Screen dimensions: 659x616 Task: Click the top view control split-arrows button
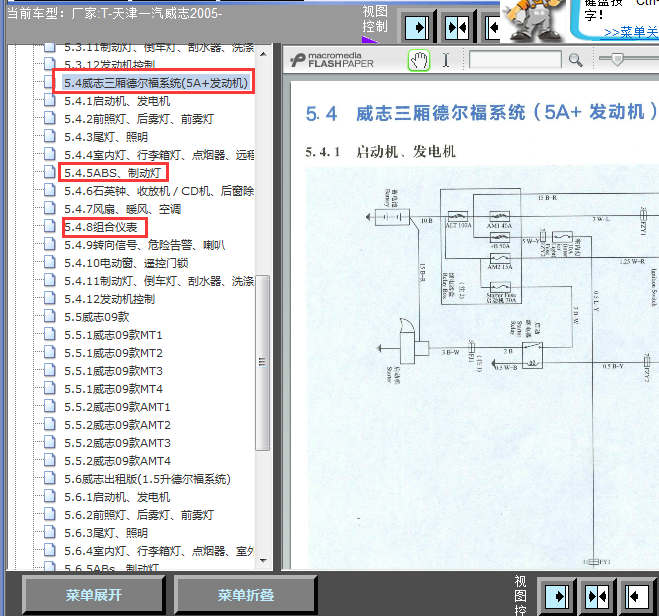pyautogui.click(x=457, y=28)
